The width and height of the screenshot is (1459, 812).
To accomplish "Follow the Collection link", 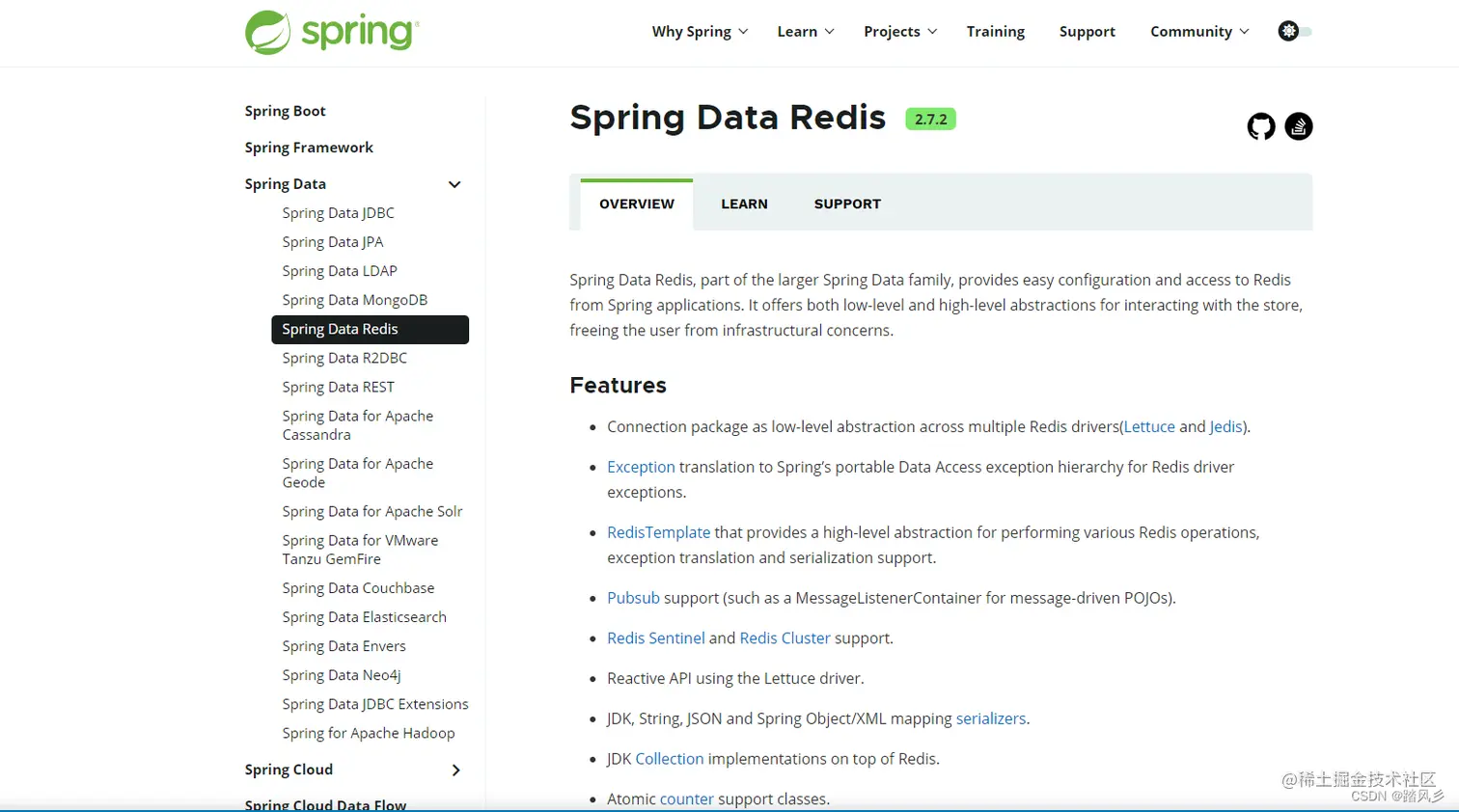I will [x=670, y=759].
